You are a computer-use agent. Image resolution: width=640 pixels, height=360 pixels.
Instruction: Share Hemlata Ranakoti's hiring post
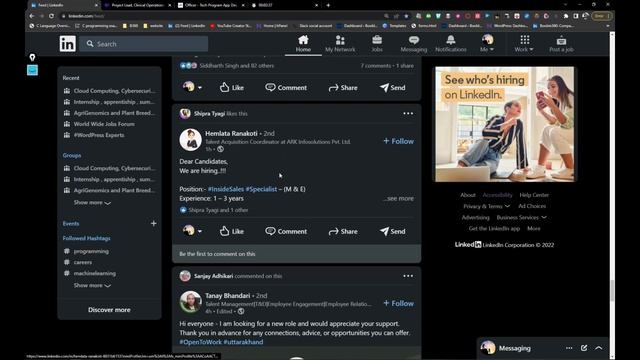tap(343, 231)
